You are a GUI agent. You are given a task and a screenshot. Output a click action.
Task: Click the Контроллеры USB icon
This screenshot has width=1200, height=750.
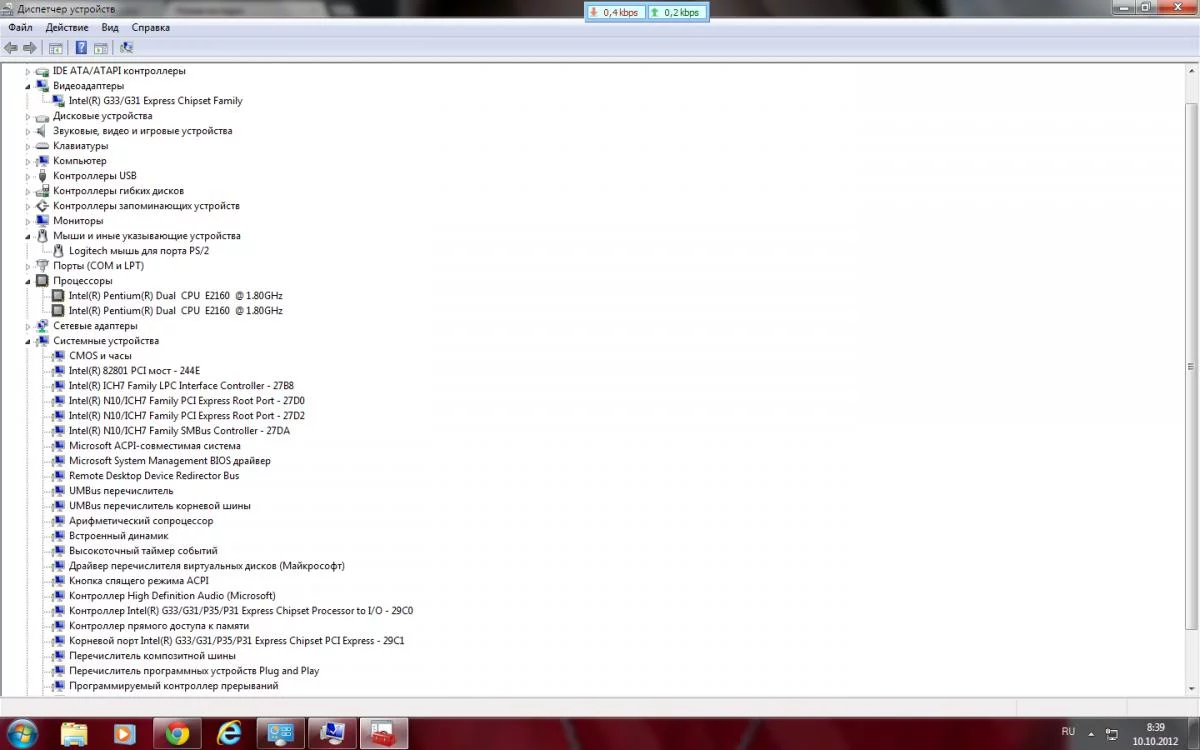(x=42, y=176)
